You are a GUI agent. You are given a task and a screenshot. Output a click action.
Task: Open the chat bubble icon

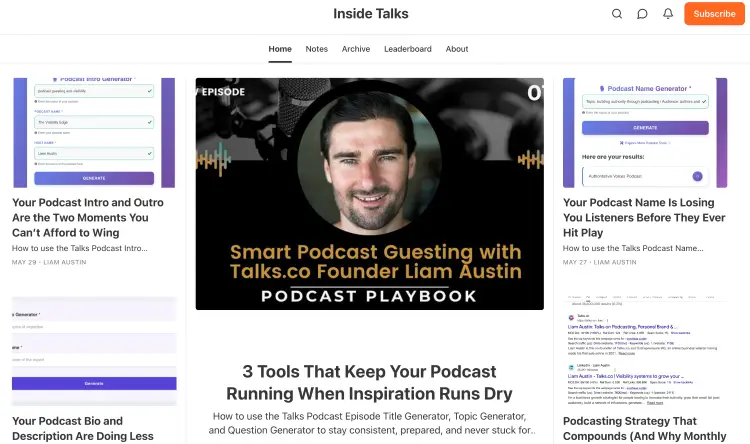pyautogui.click(x=642, y=14)
